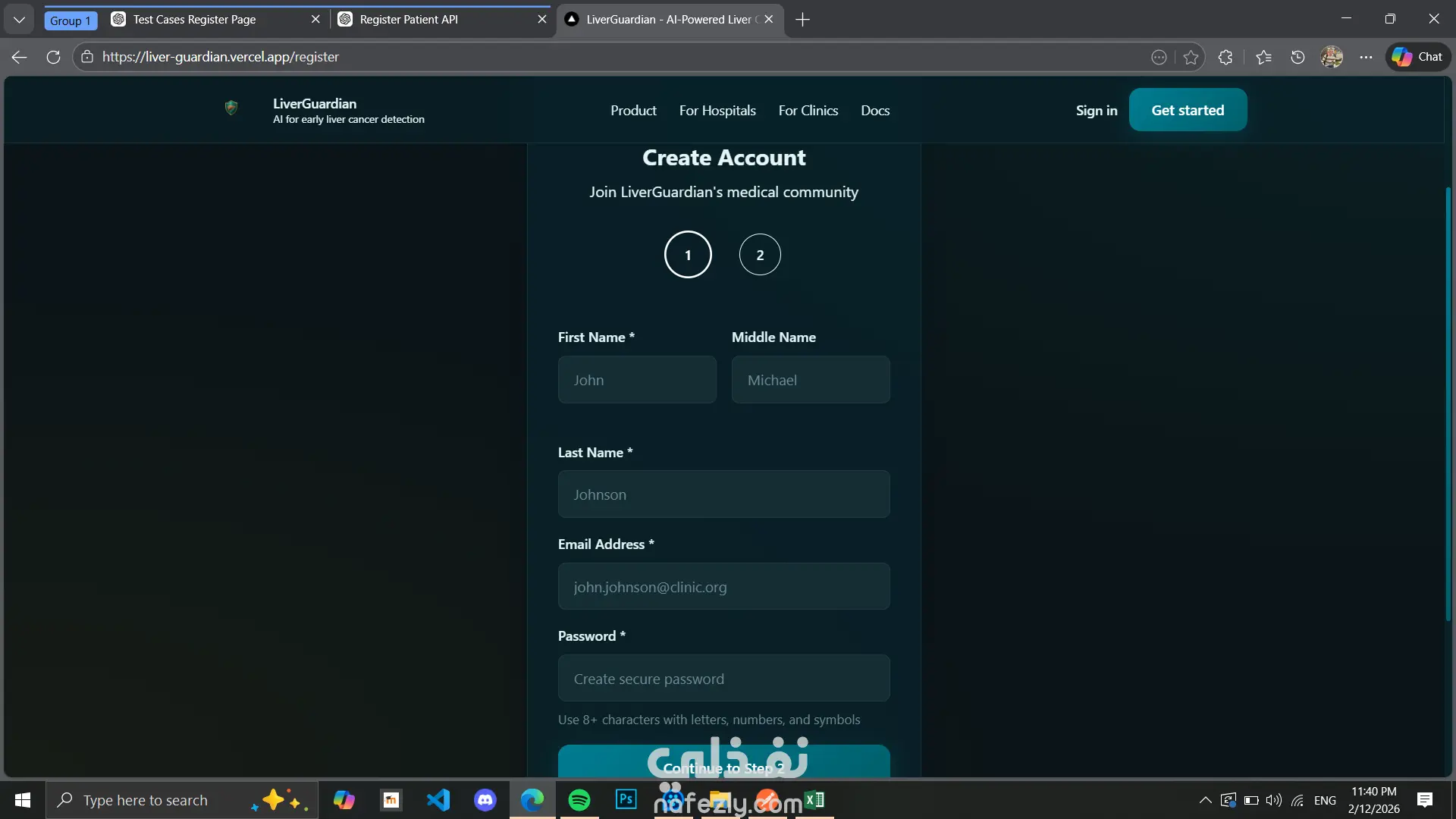The height and width of the screenshot is (819, 1456).
Task: Open browser profile avatar
Action: [x=1332, y=57]
